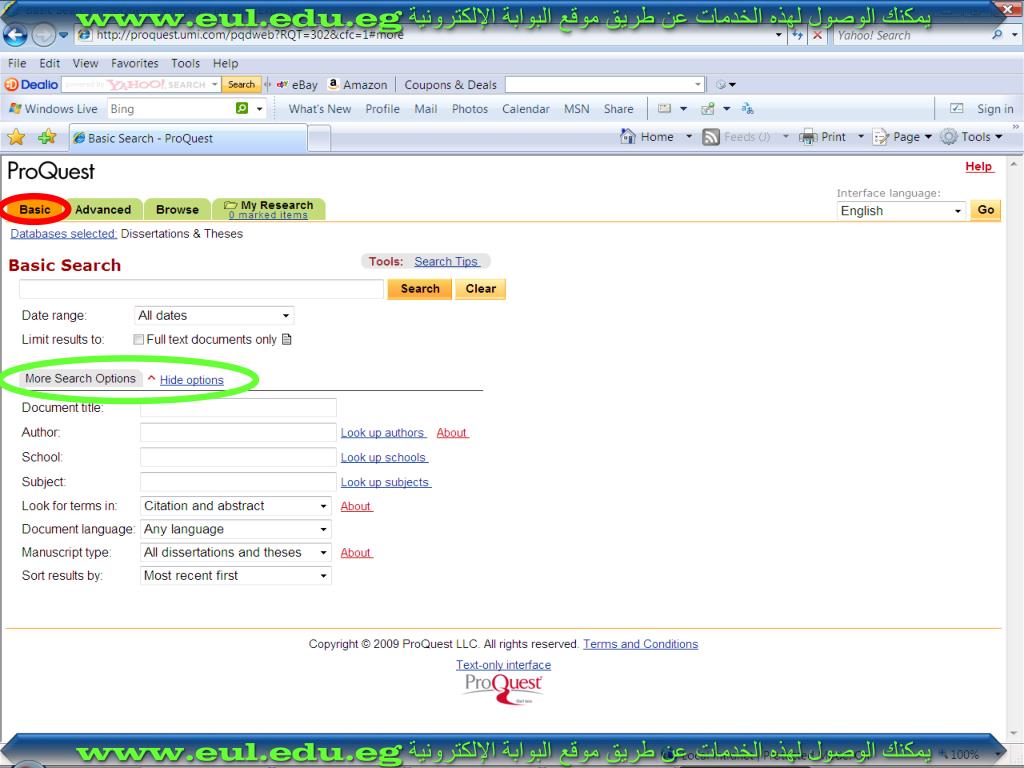Screen dimensions: 1024x768
Task: Open the Text-only interface link
Action: coord(504,665)
